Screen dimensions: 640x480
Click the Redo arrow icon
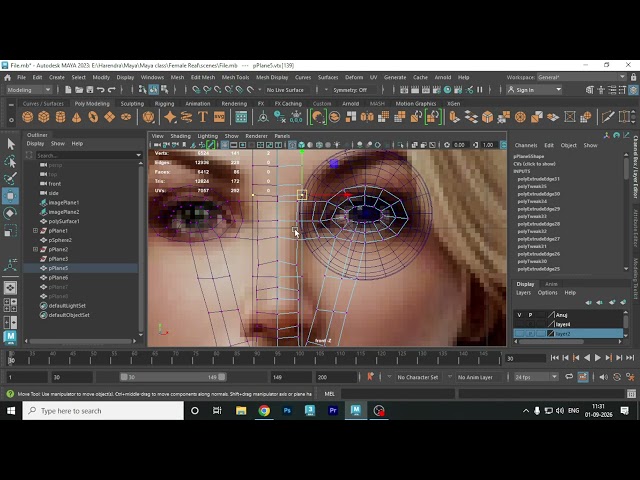pos(111,90)
